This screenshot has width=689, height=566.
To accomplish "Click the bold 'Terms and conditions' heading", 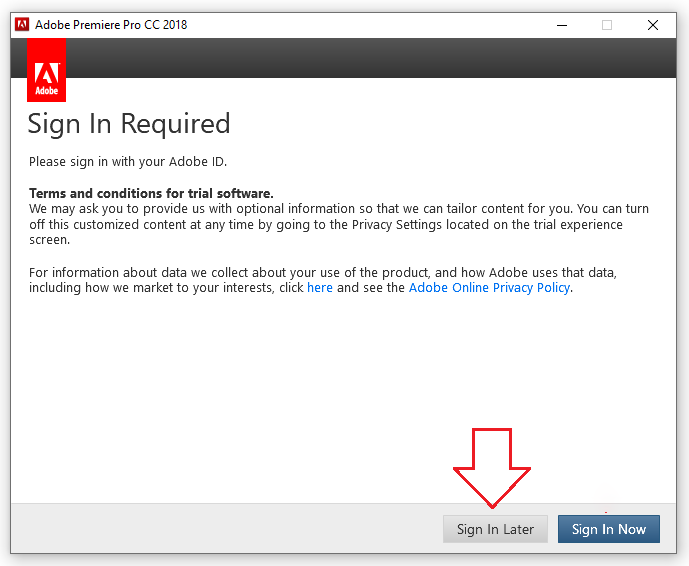I will coord(151,193).
